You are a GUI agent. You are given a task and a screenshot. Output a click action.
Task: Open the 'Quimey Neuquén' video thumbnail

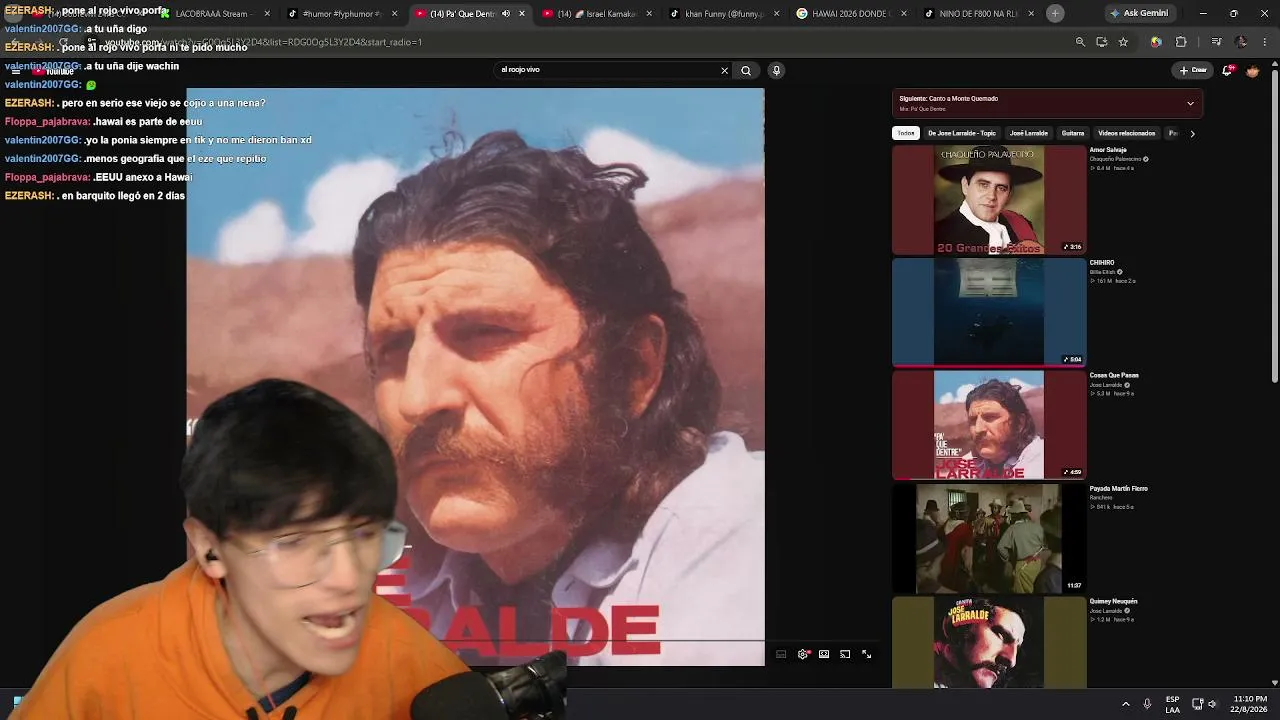[x=989, y=643]
